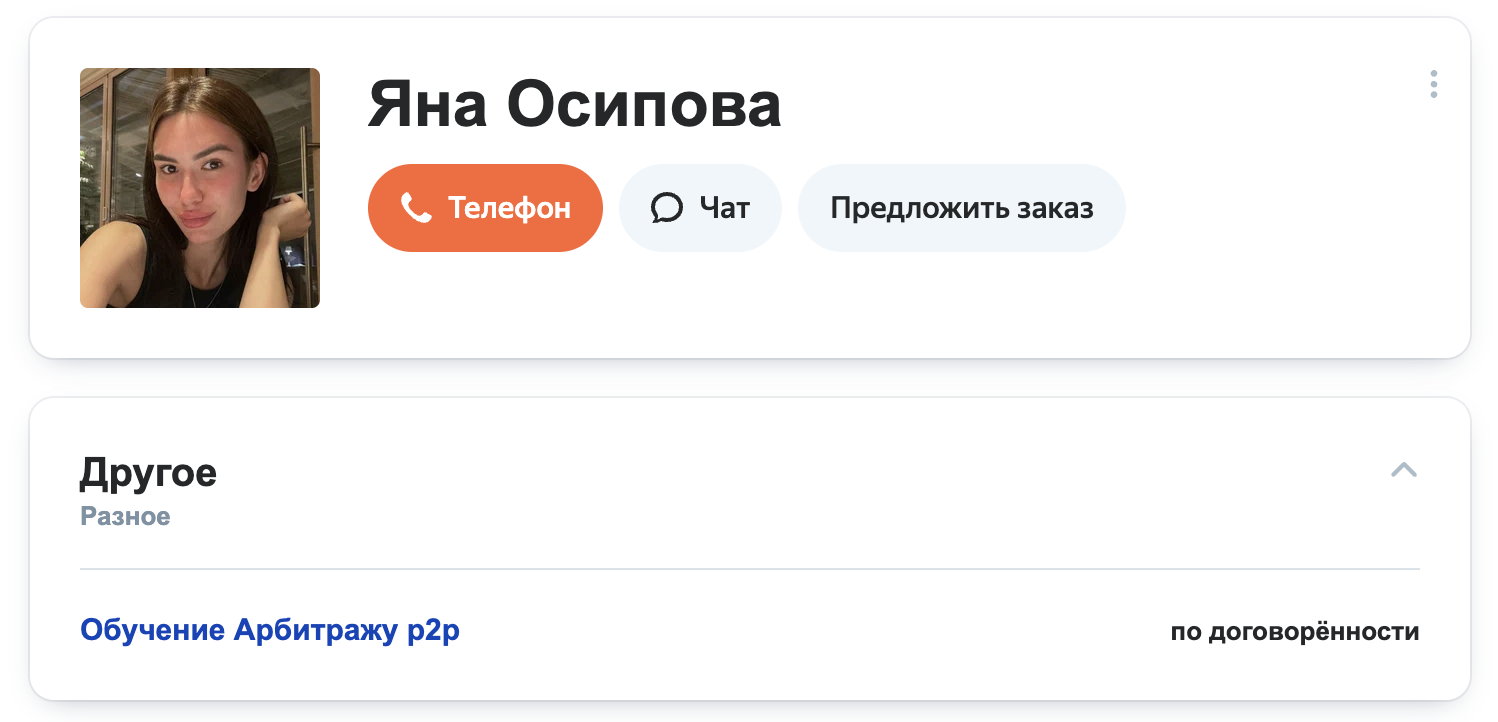Click the divider line under Разное

pos(750,569)
